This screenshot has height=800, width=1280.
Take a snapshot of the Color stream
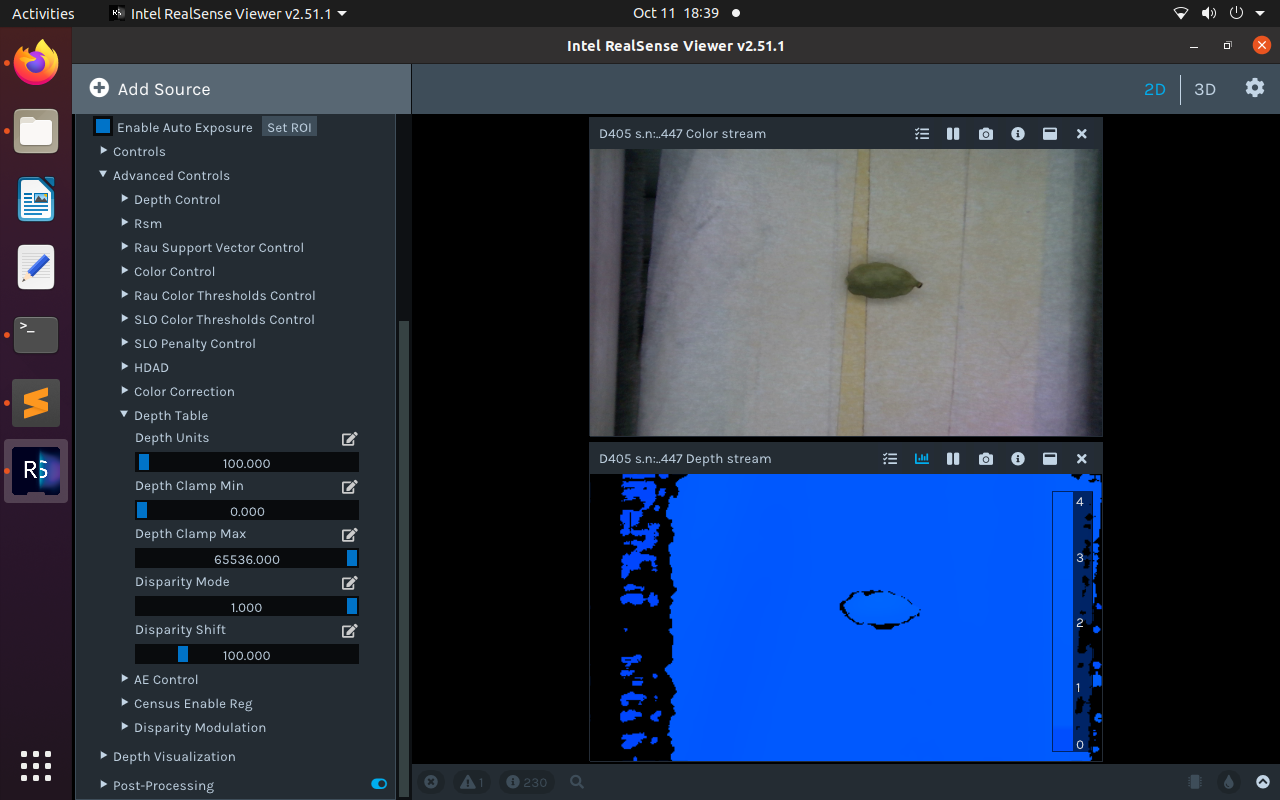click(985, 133)
